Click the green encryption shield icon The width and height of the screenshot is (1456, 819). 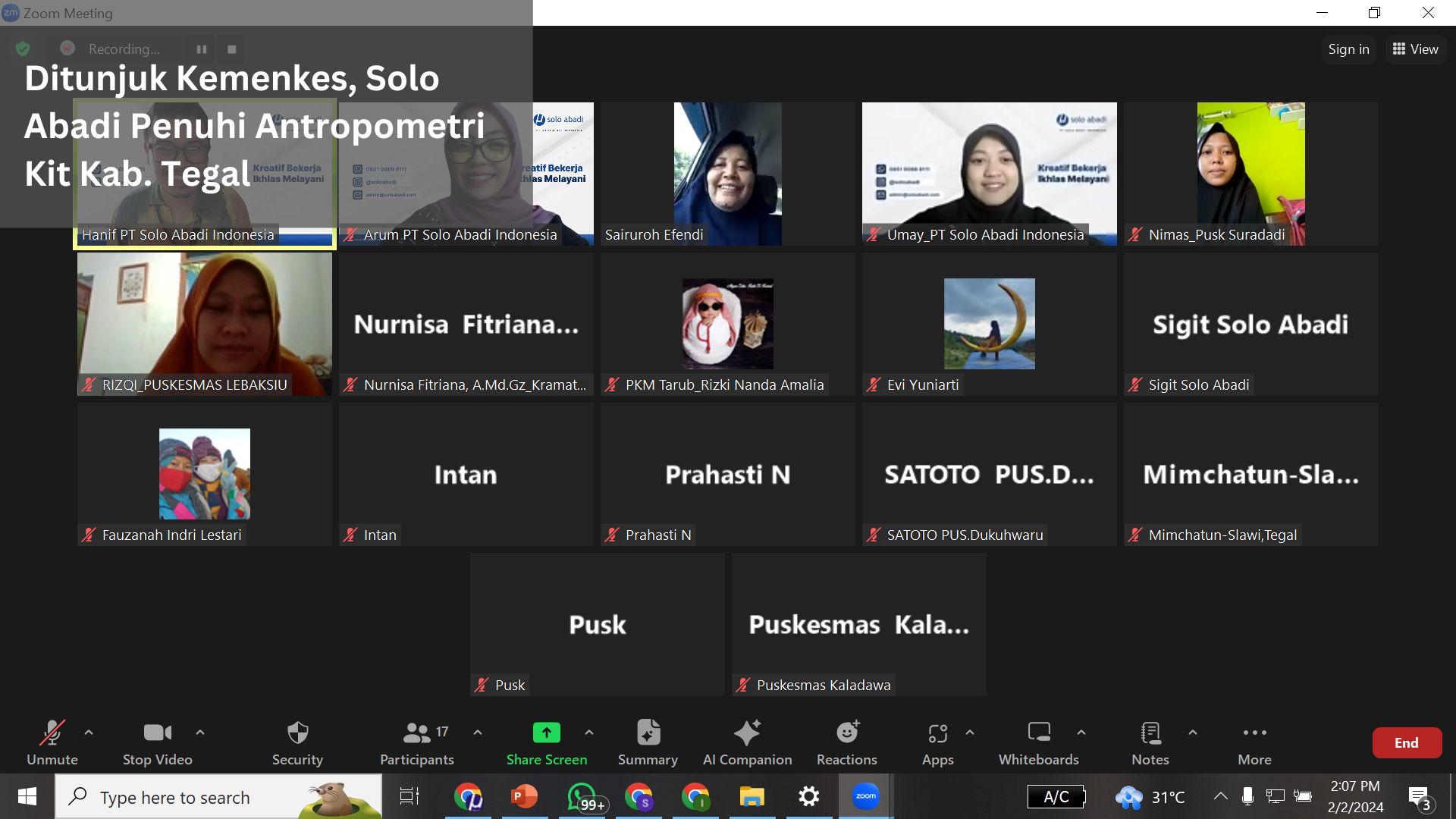[23, 49]
